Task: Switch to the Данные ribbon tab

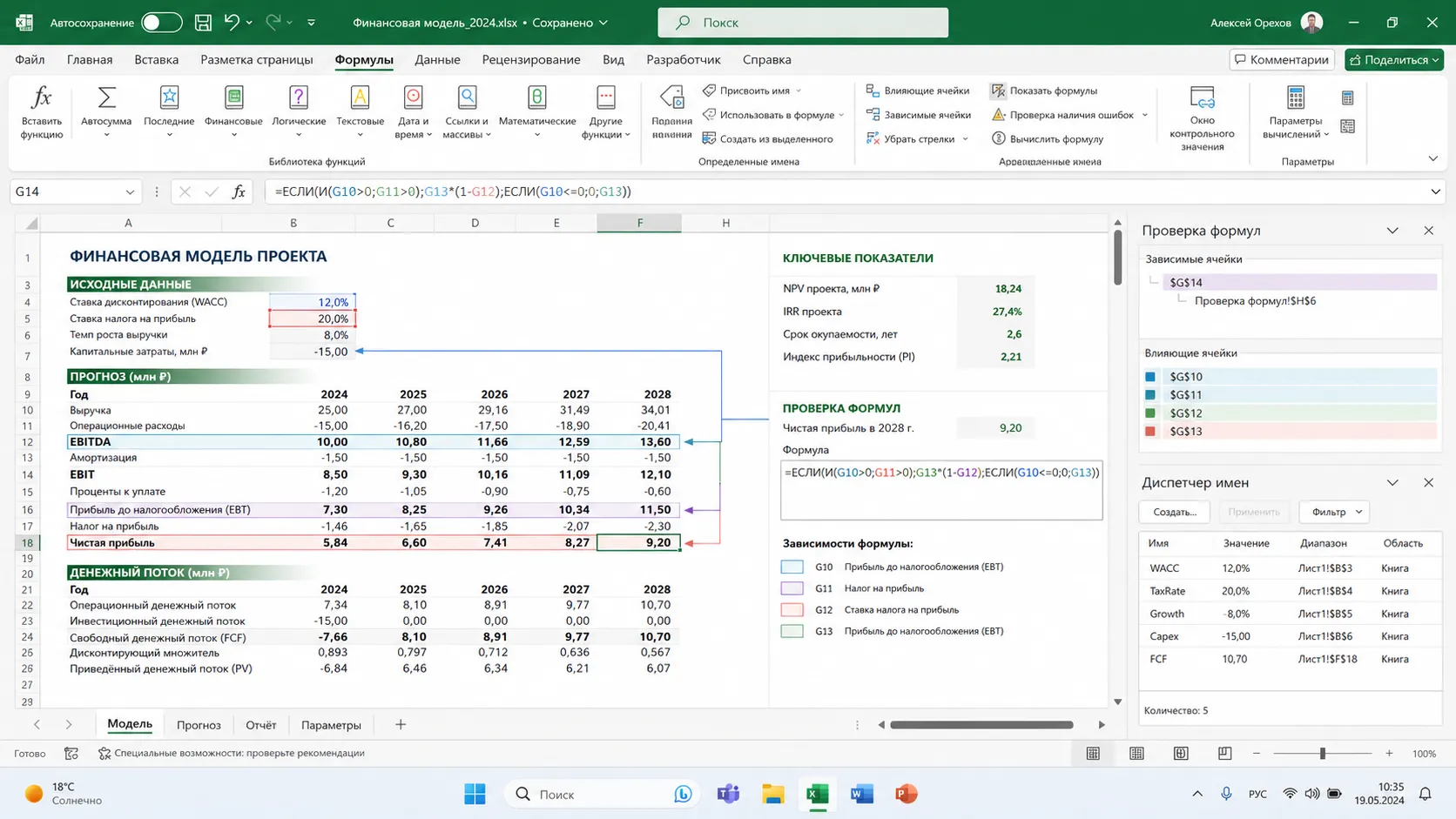Action: (x=437, y=59)
